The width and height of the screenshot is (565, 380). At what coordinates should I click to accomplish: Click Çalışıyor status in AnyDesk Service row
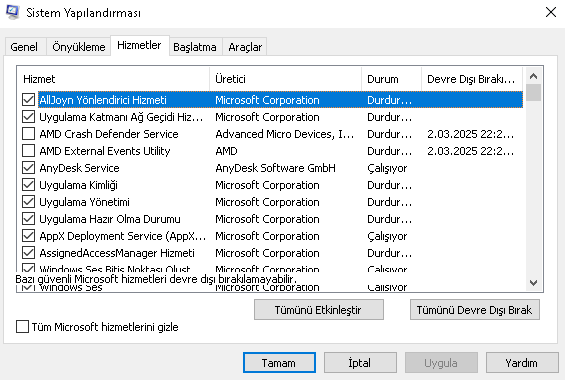pyautogui.click(x=387, y=167)
